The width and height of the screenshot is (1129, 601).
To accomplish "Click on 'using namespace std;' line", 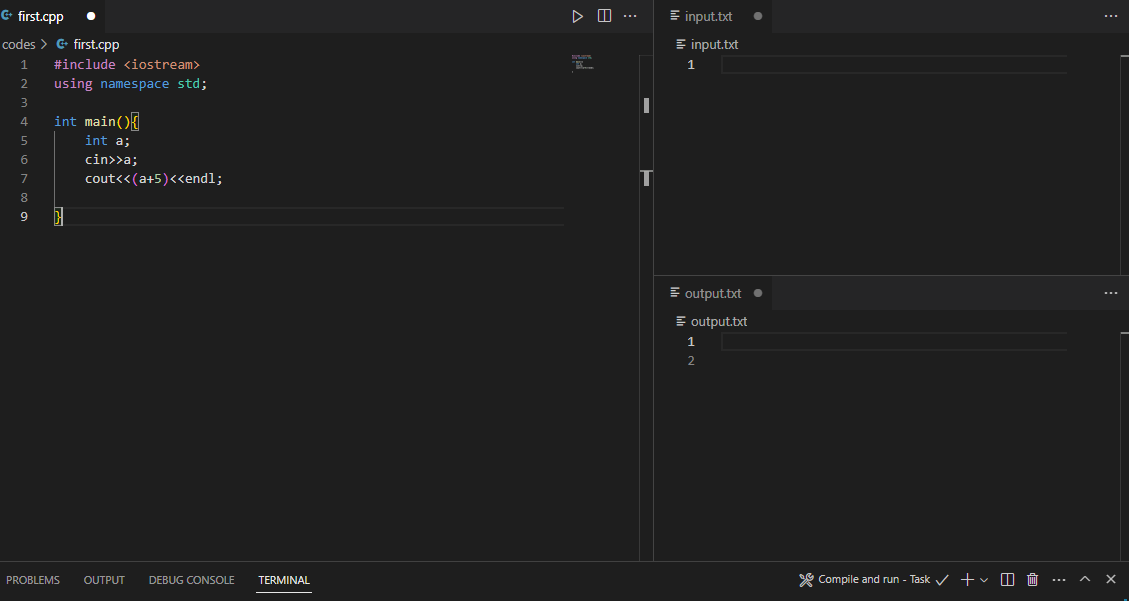I will pyautogui.click(x=130, y=83).
